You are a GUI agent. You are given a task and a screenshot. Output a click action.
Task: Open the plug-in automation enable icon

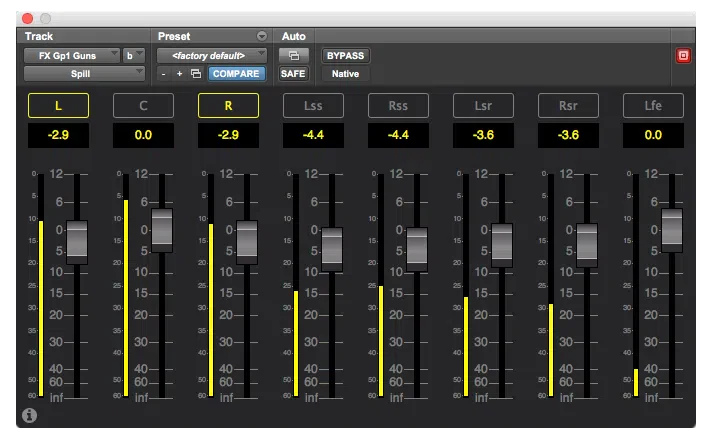(293, 56)
